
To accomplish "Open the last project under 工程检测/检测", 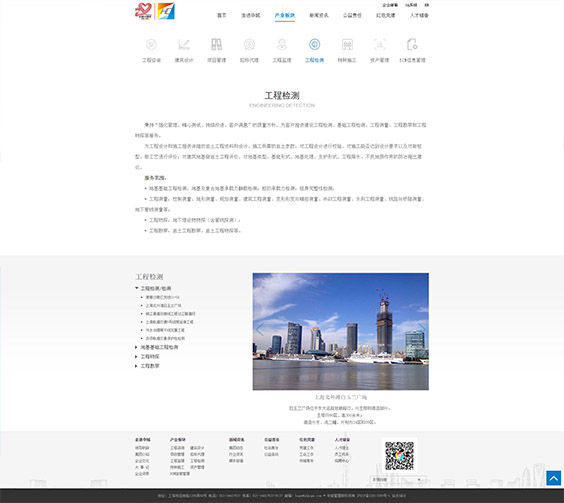I will (x=165, y=338).
